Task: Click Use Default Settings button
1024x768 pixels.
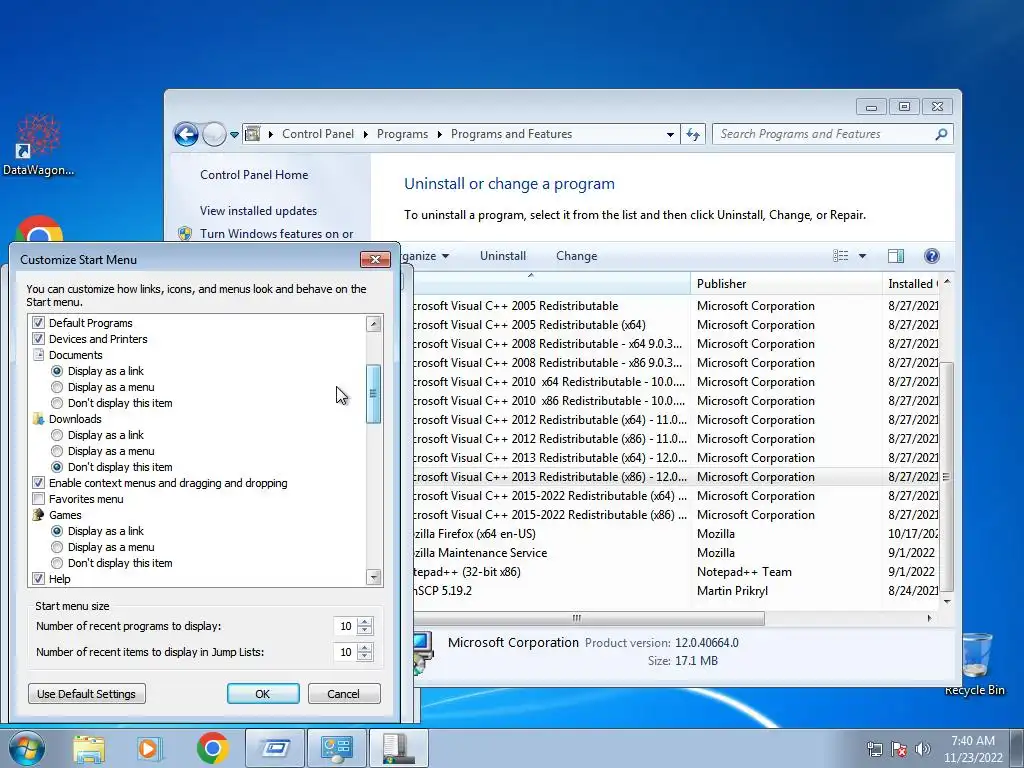Action: 87,694
